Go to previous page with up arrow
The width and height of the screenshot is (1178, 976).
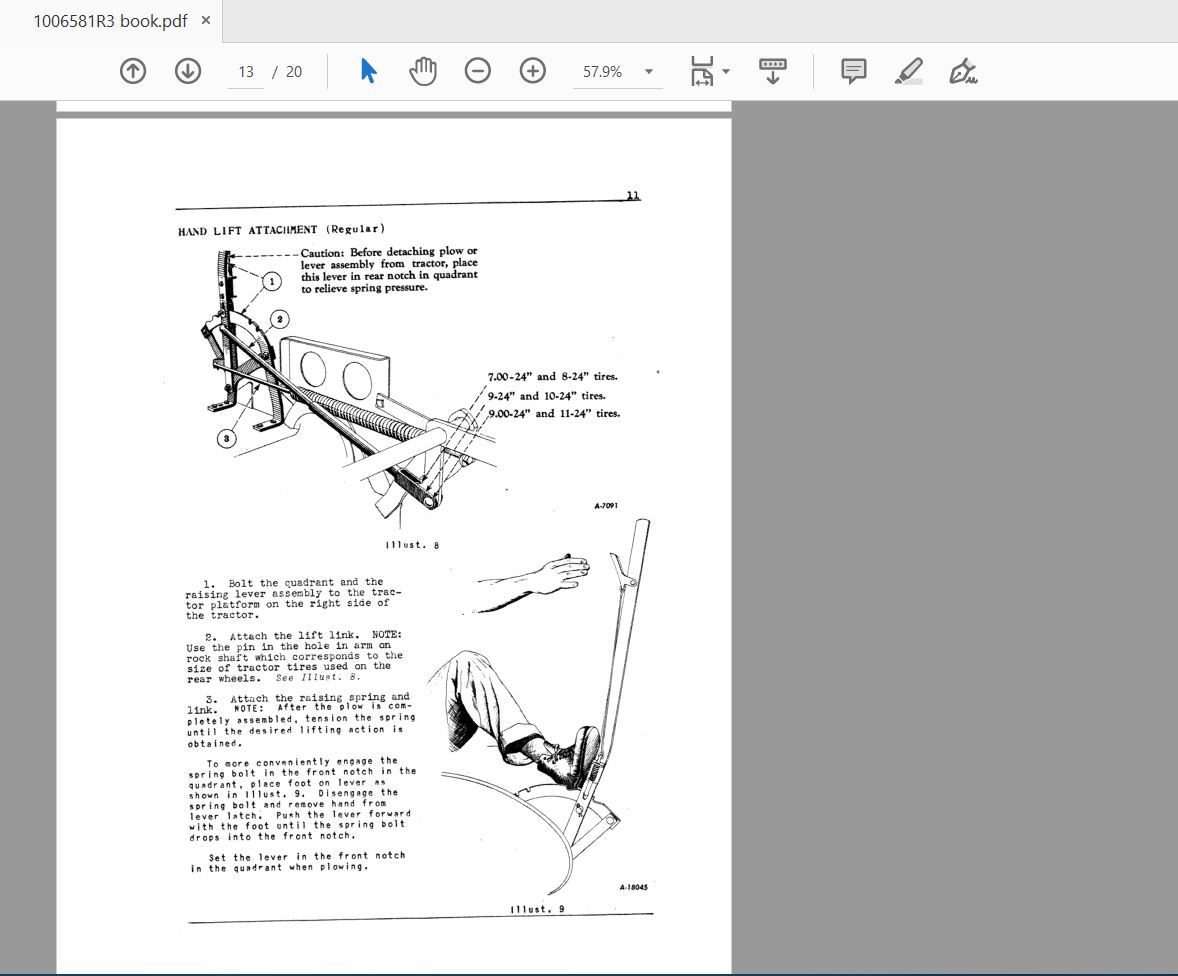click(x=133, y=71)
